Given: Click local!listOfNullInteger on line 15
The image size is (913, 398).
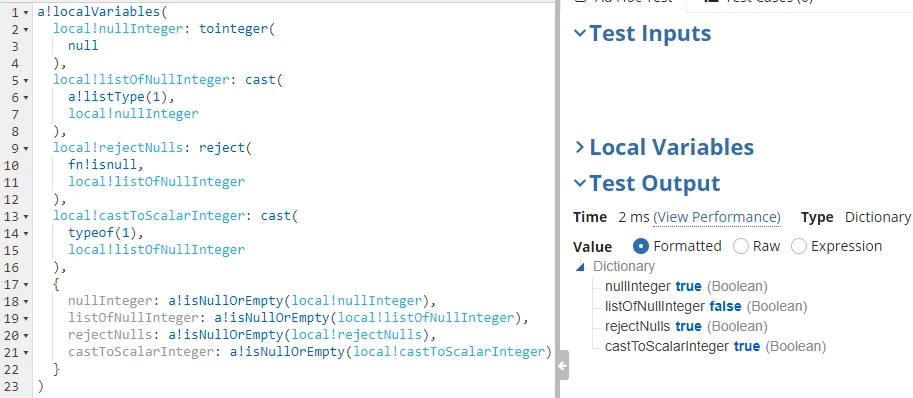Looking at the screenshot, I should [157, 250].
